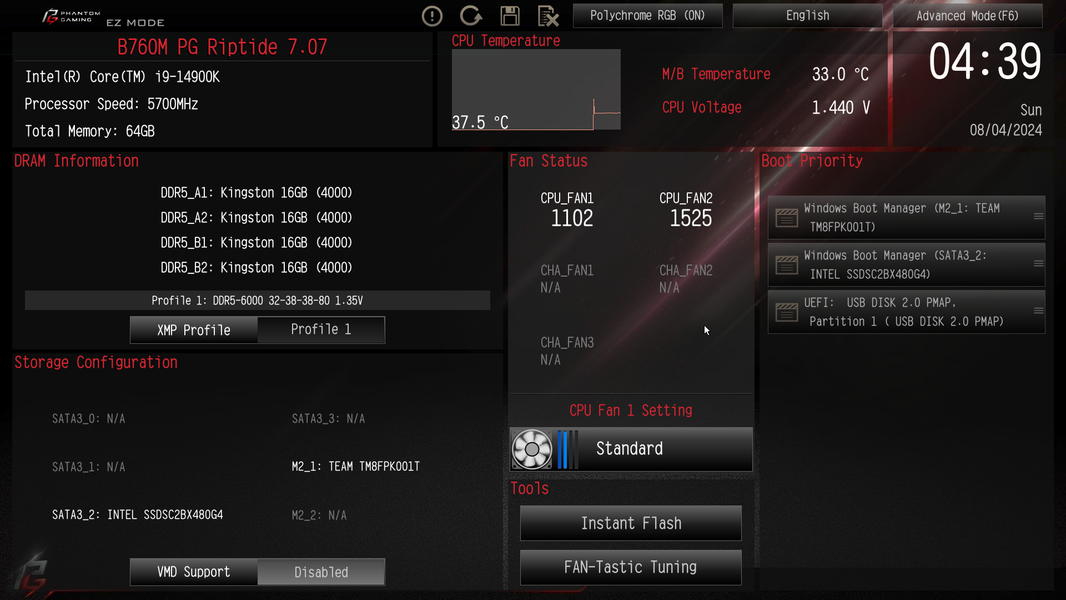Screen dimensions: 1066x600
Task: Click the load defaults refresh arrow icon
Action: [x=470, y=16]
